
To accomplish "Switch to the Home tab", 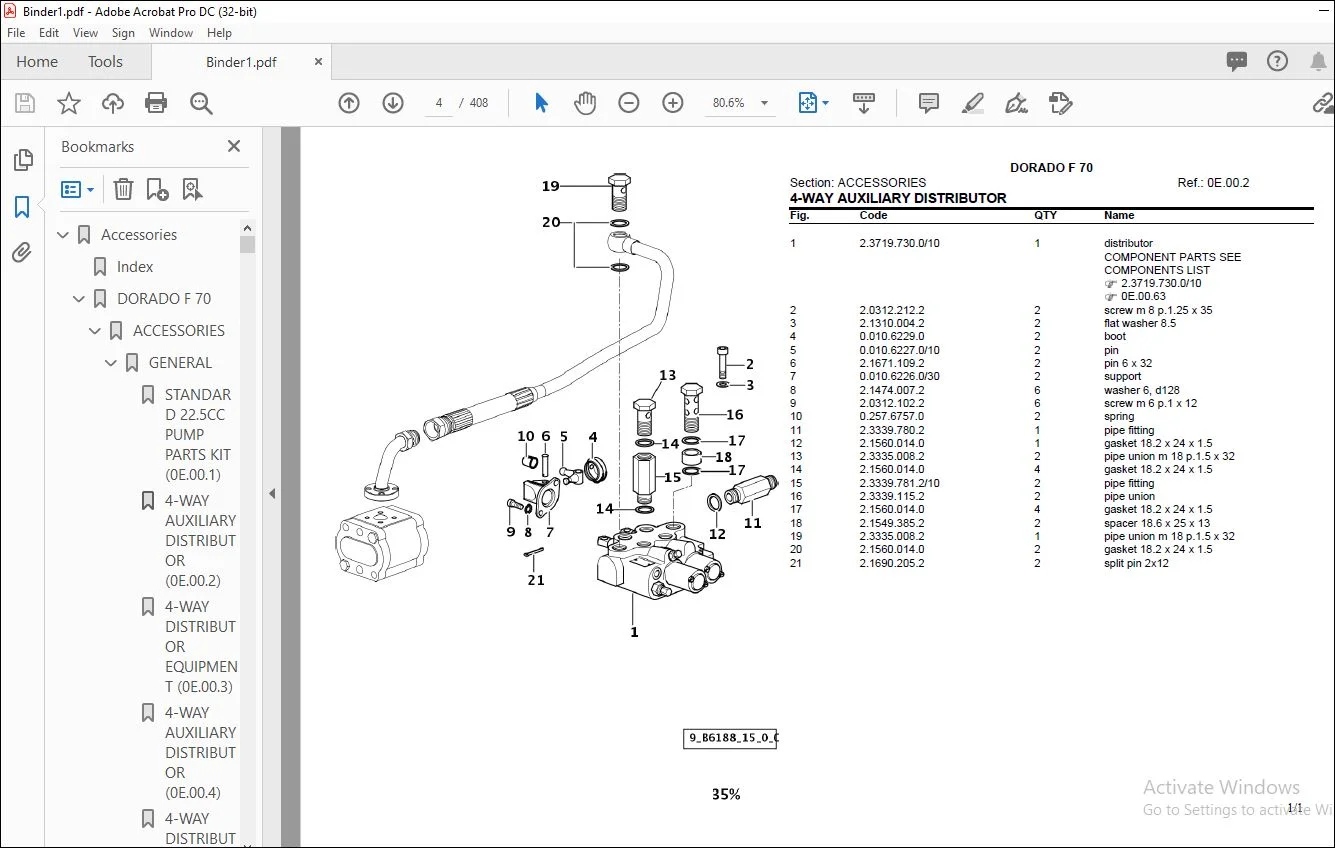I will 37,61.
